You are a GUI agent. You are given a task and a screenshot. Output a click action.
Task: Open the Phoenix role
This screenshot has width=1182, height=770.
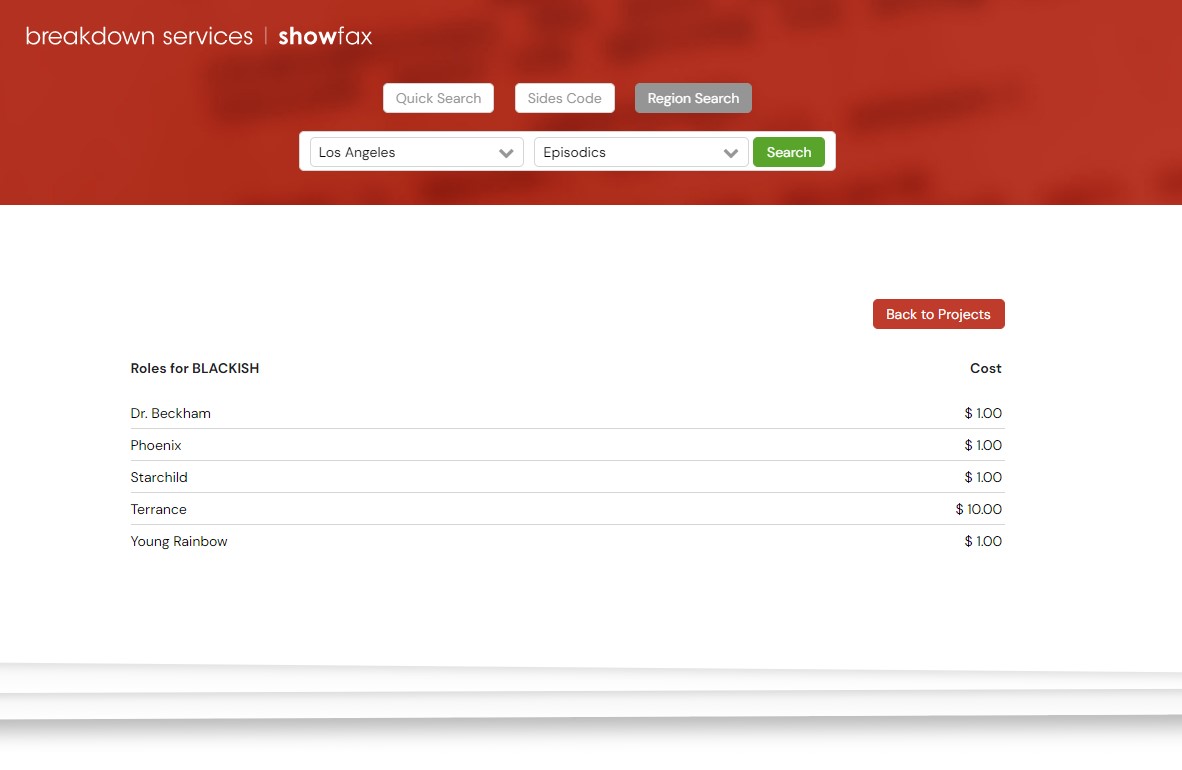pos(156,445)
